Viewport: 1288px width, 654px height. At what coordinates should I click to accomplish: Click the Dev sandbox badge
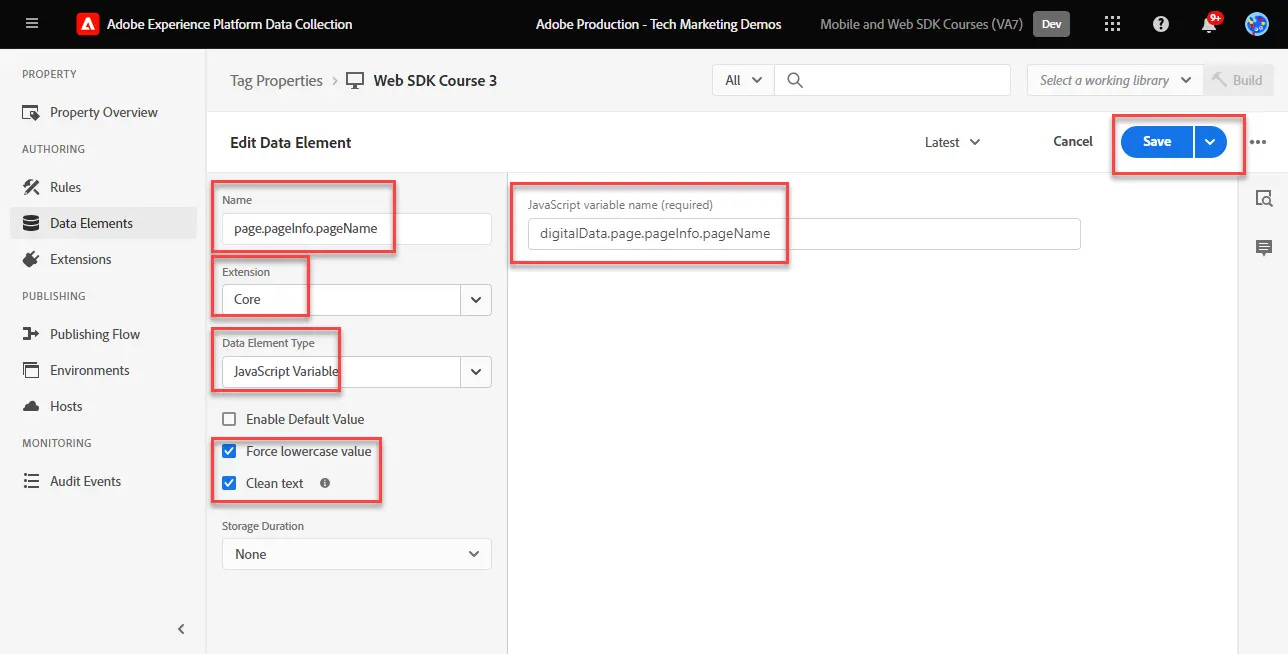click(1052, 24)
